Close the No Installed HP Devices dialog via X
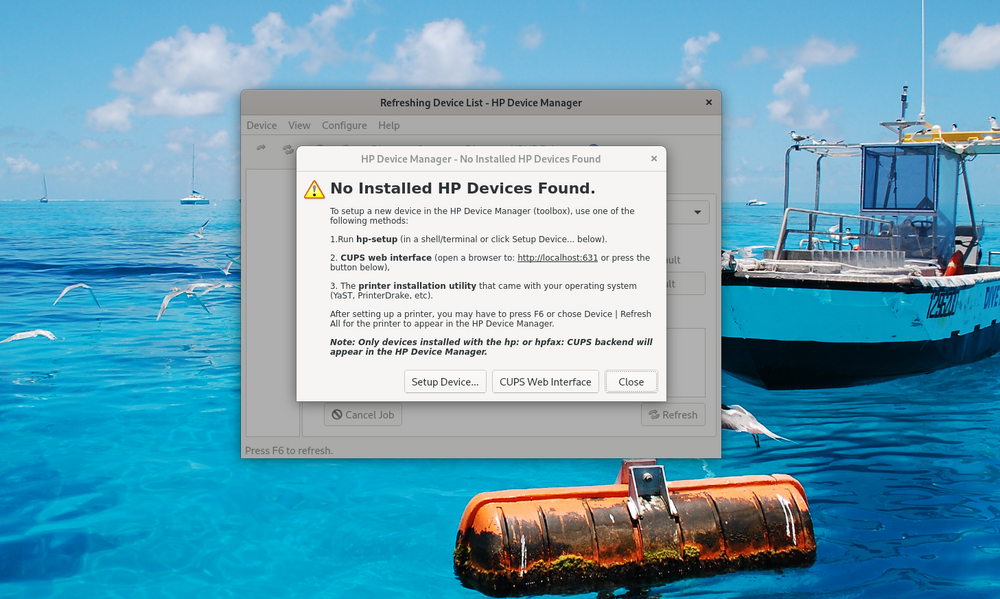This screenshot has height=599, width=1000. tap(654, 159)
